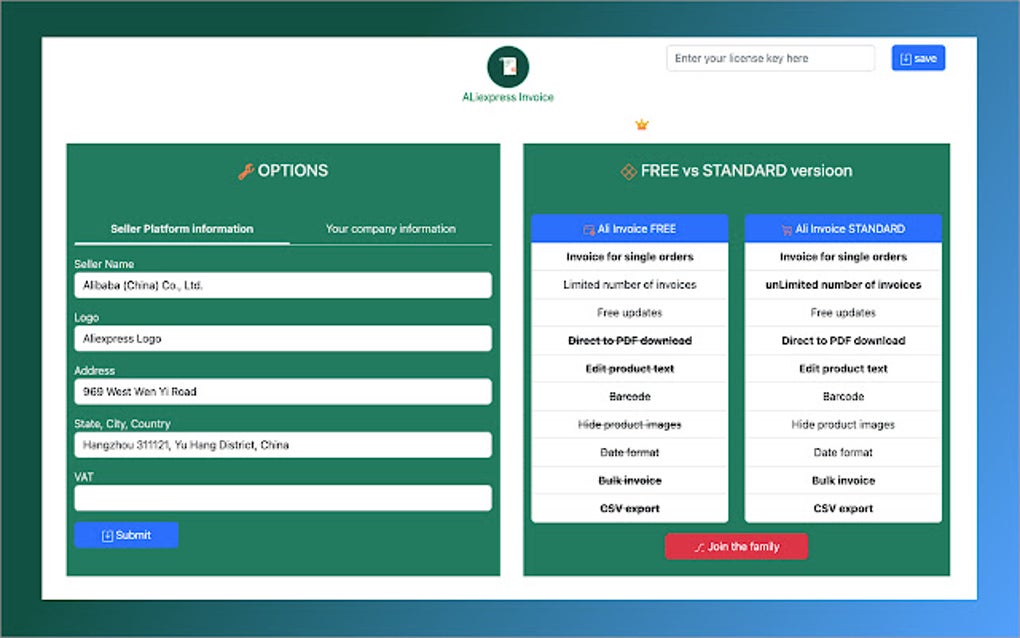
Task: Click the Seller Name field showing Alibaba
Action: click(283, 285)
